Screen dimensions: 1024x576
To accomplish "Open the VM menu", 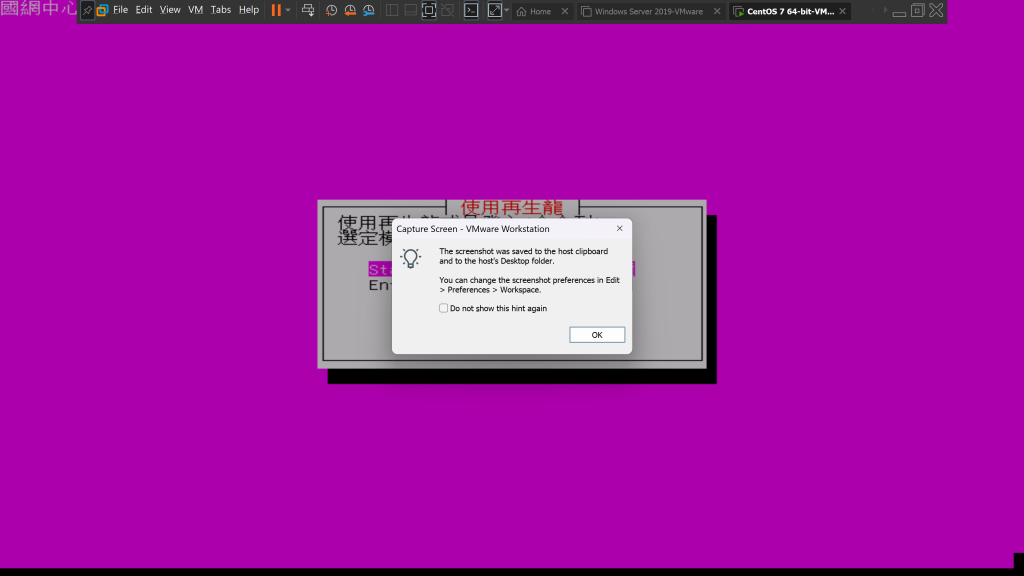I will coord(195,10).
